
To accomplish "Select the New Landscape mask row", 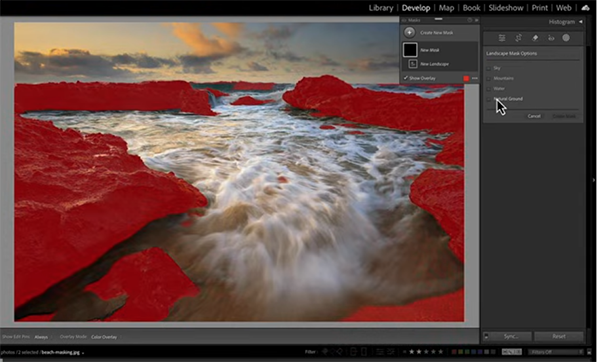I will pos(440,64).
